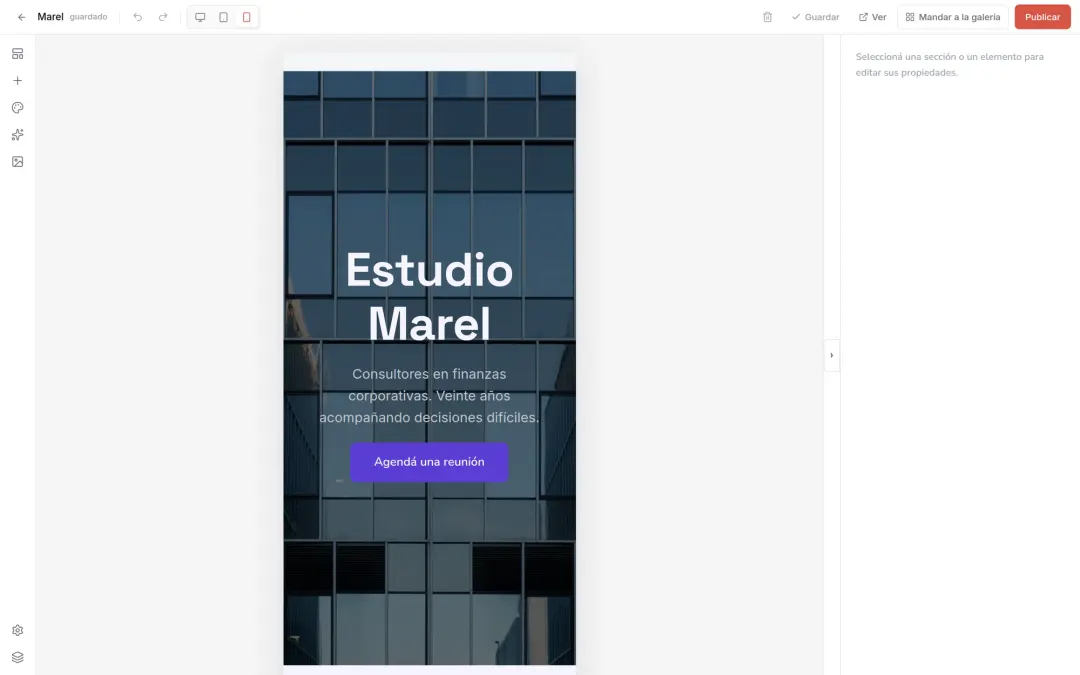Viewport: 1080px width, 675px height.
Task: Open the settings gear
Action: [x=18, y=630]
